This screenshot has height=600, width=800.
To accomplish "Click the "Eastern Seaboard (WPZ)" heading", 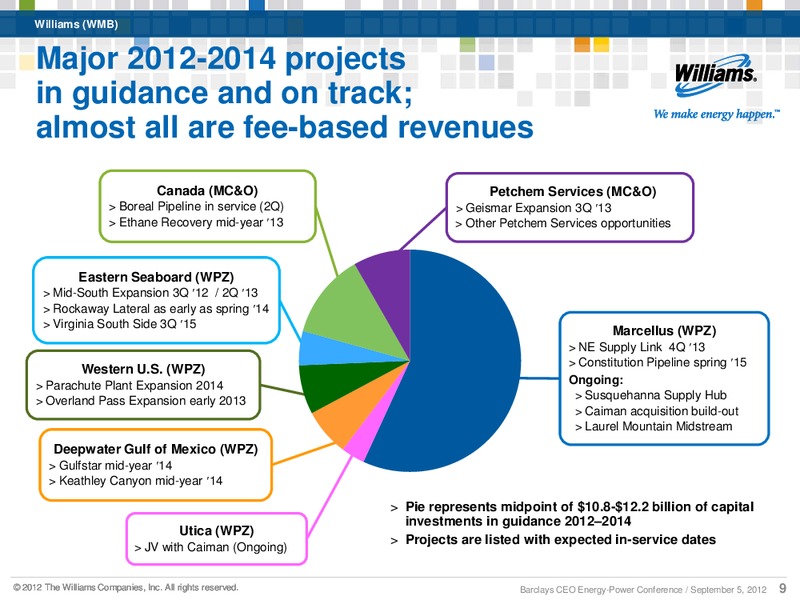I will click(x=156, y=277).
